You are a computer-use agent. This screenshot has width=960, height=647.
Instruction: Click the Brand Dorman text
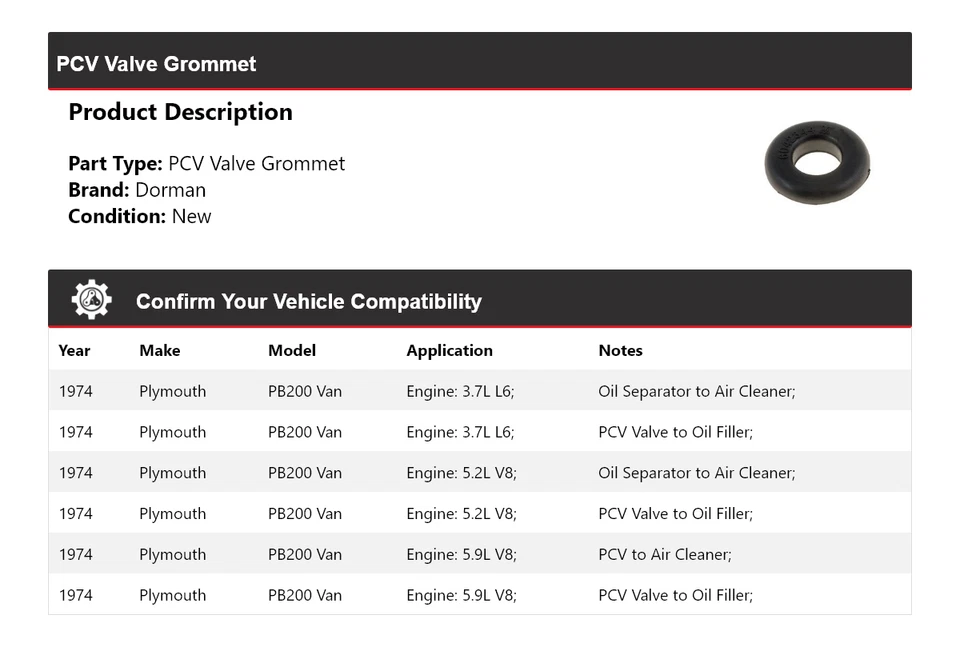(x=137, y=190)
